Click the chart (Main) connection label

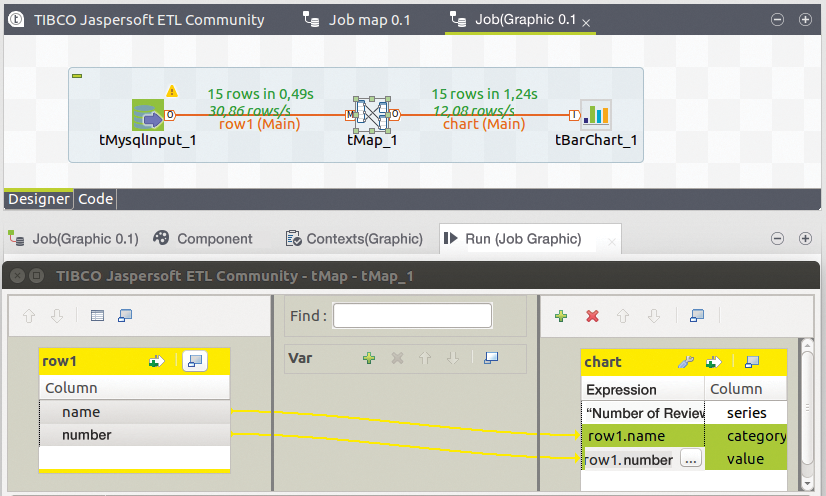click(484, 124)
